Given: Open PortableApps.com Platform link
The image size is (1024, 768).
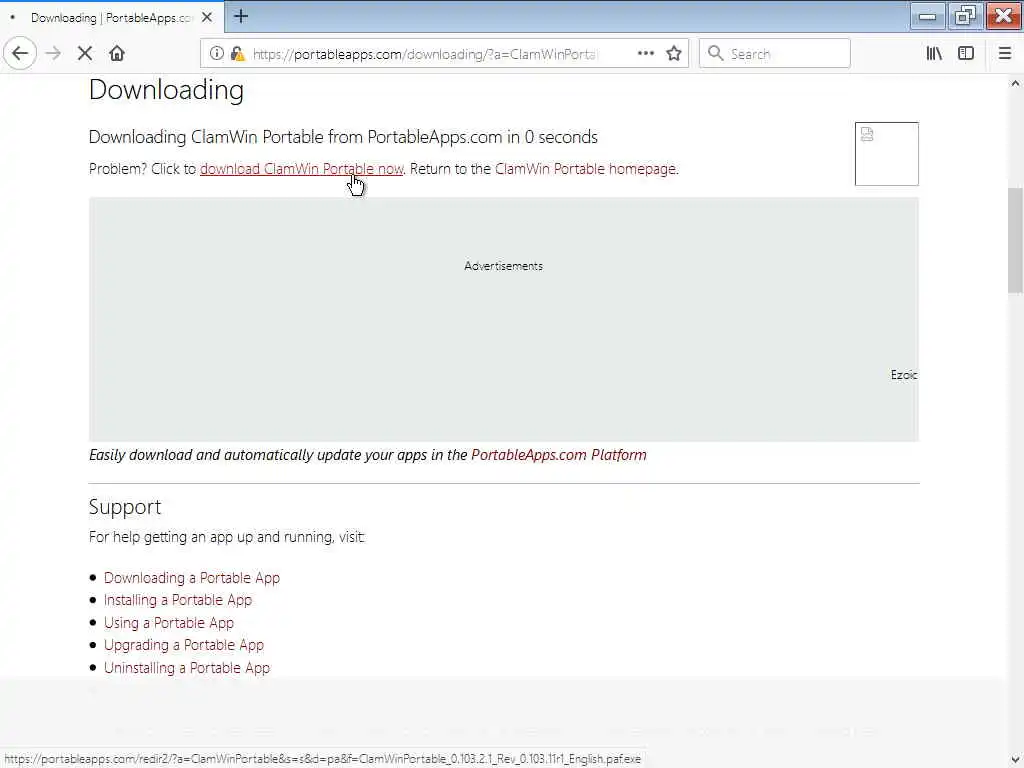Looking at the screenshot, I should coord(559,455).
